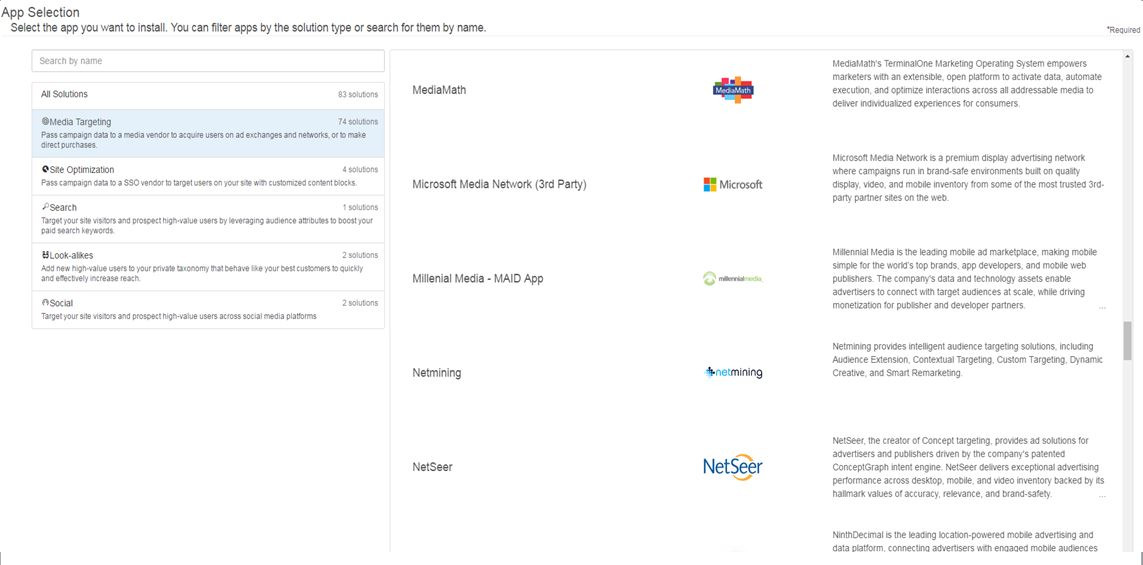Click the Social category icon
The image size is (1143, 565).
[45, 303]
